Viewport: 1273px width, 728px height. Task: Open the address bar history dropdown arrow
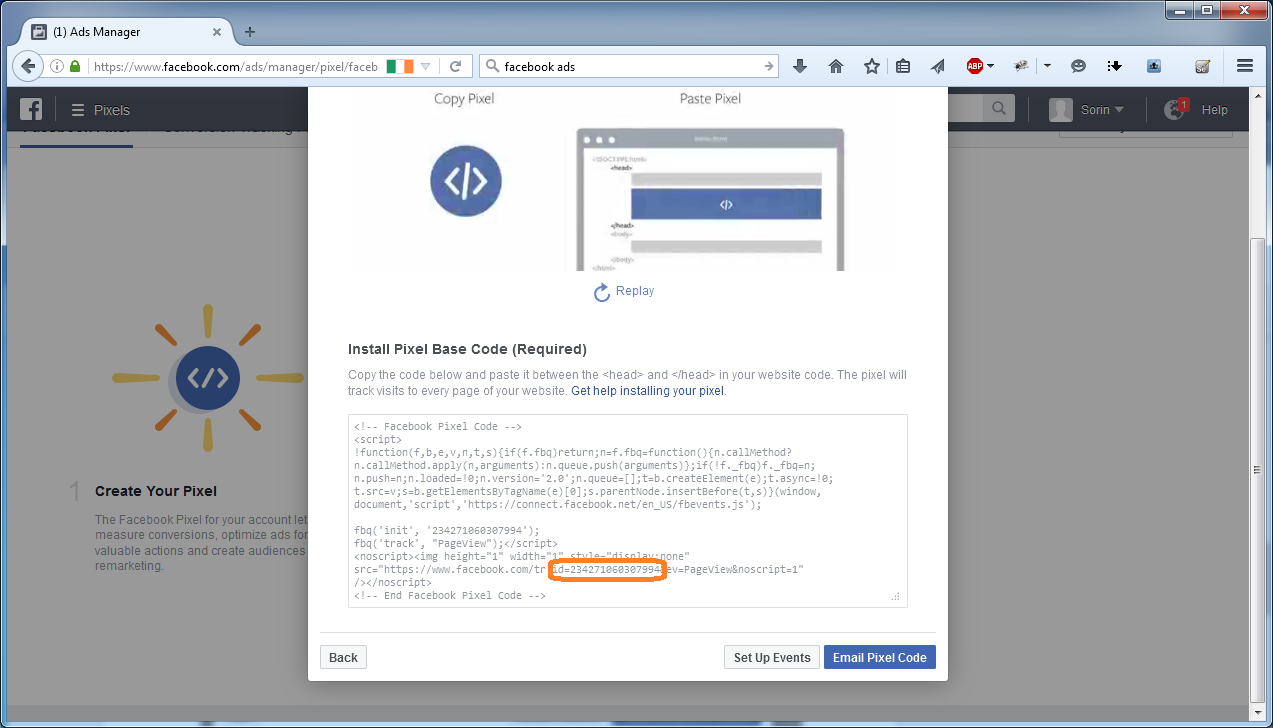pyautogui.click(x=426, y=67)
